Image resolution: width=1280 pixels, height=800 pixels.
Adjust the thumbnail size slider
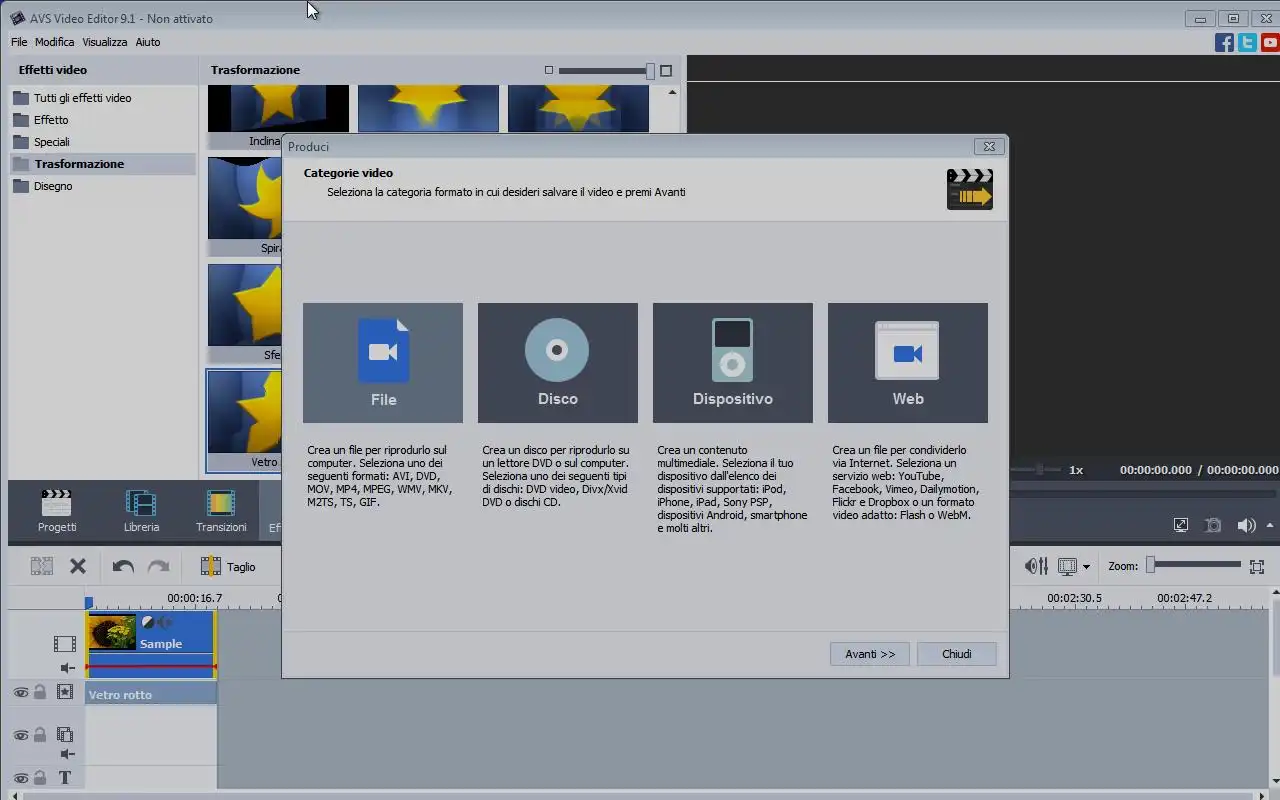tap(607, 71)
